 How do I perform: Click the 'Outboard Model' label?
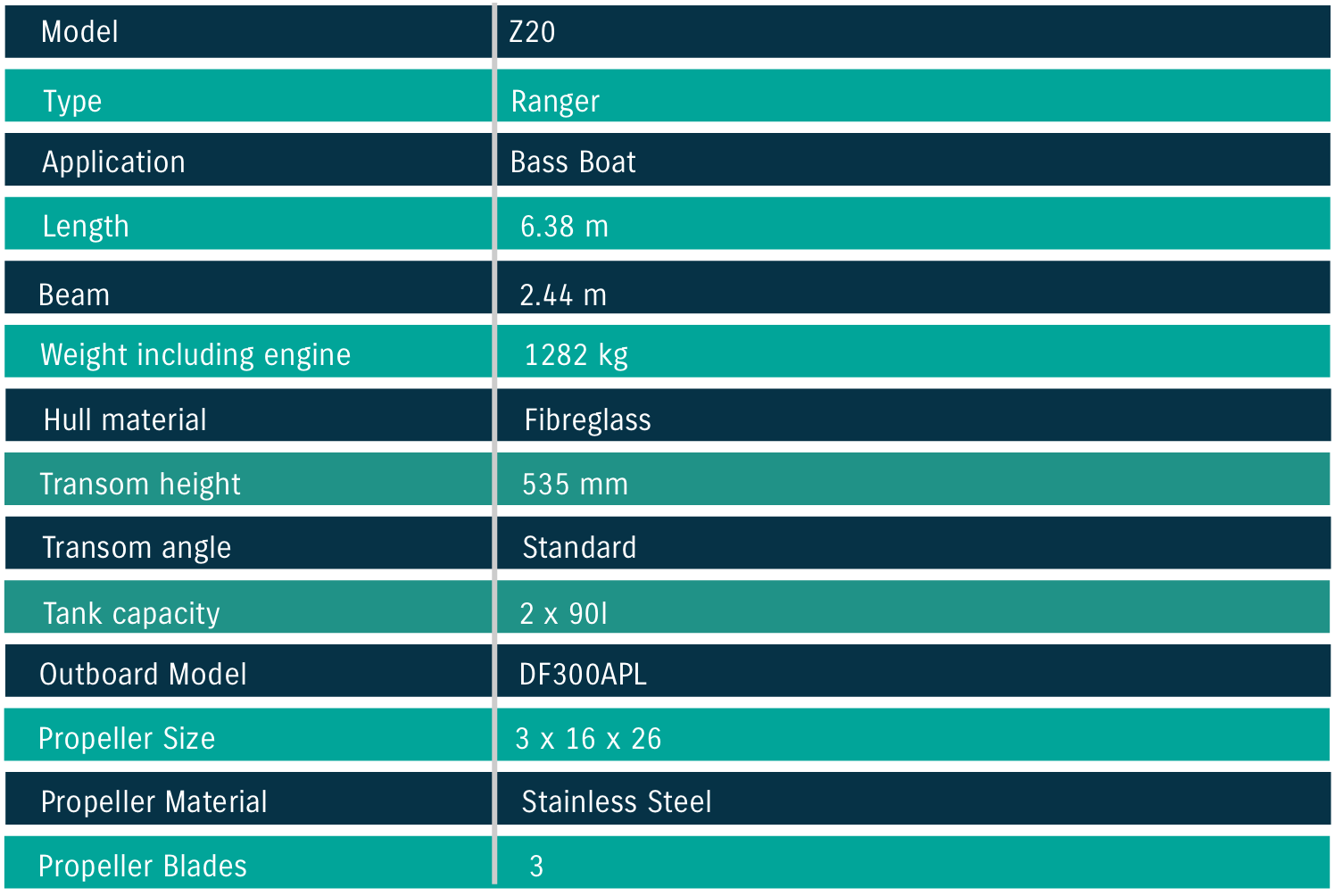coord(143,675)
